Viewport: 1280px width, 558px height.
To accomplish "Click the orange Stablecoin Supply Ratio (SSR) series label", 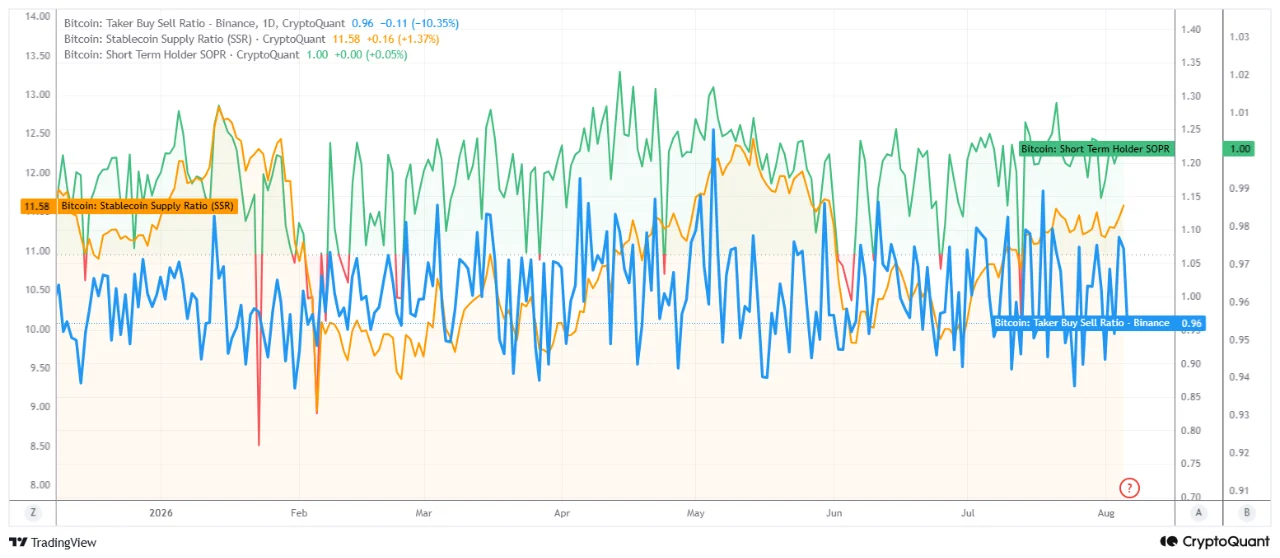I will (x=146, y=206).
